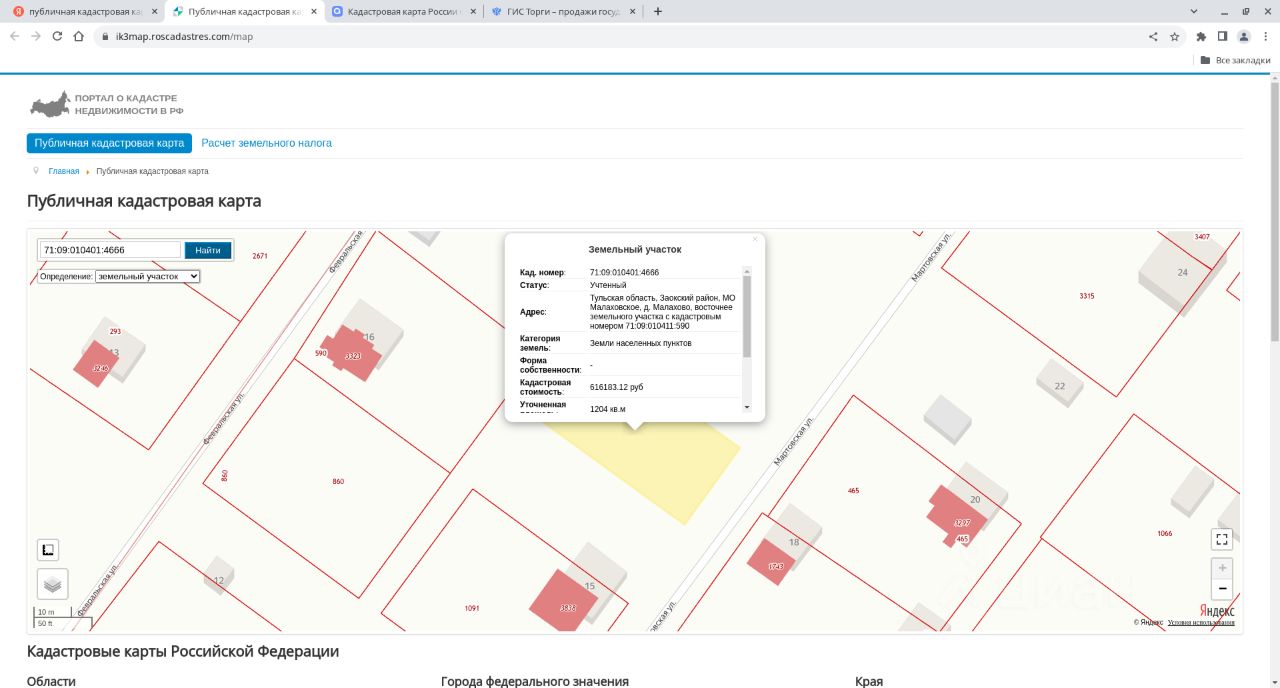Close the Кадастровая карта России tab
1280x688 pixels.
pos(473,11)
